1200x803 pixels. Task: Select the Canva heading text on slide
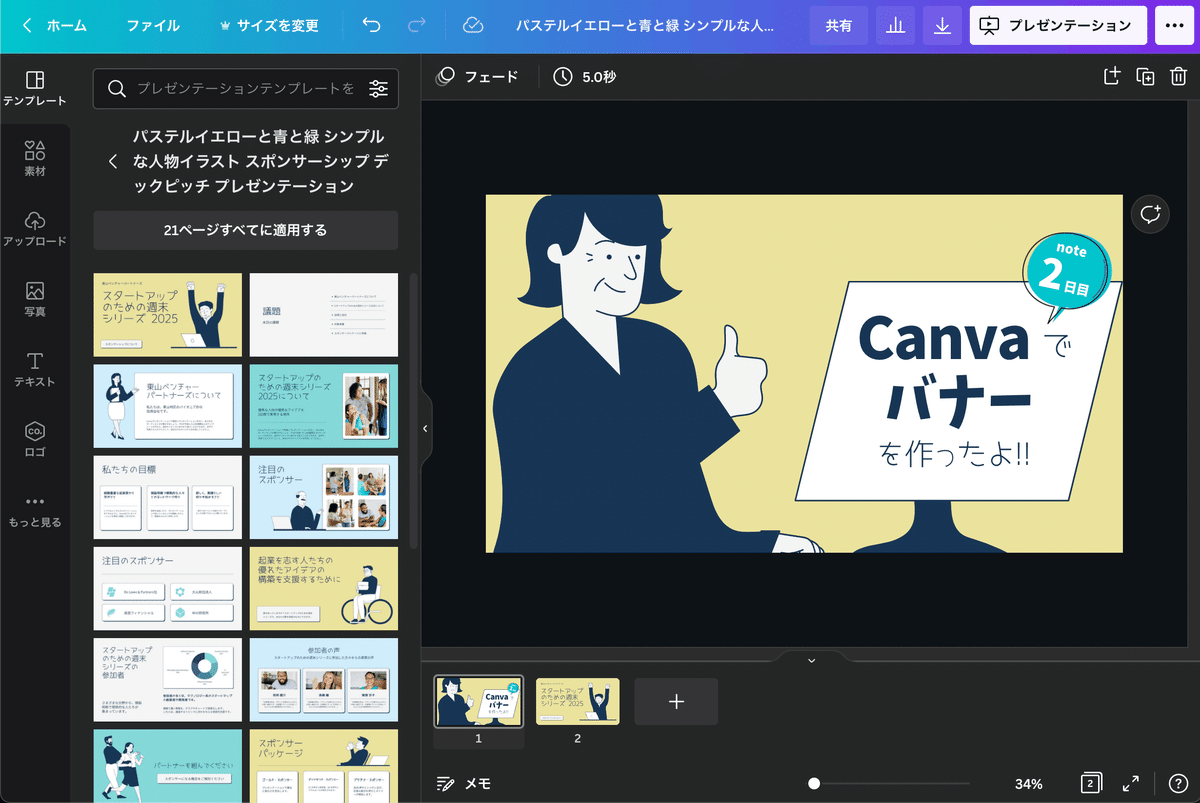[x=944, y=338]
